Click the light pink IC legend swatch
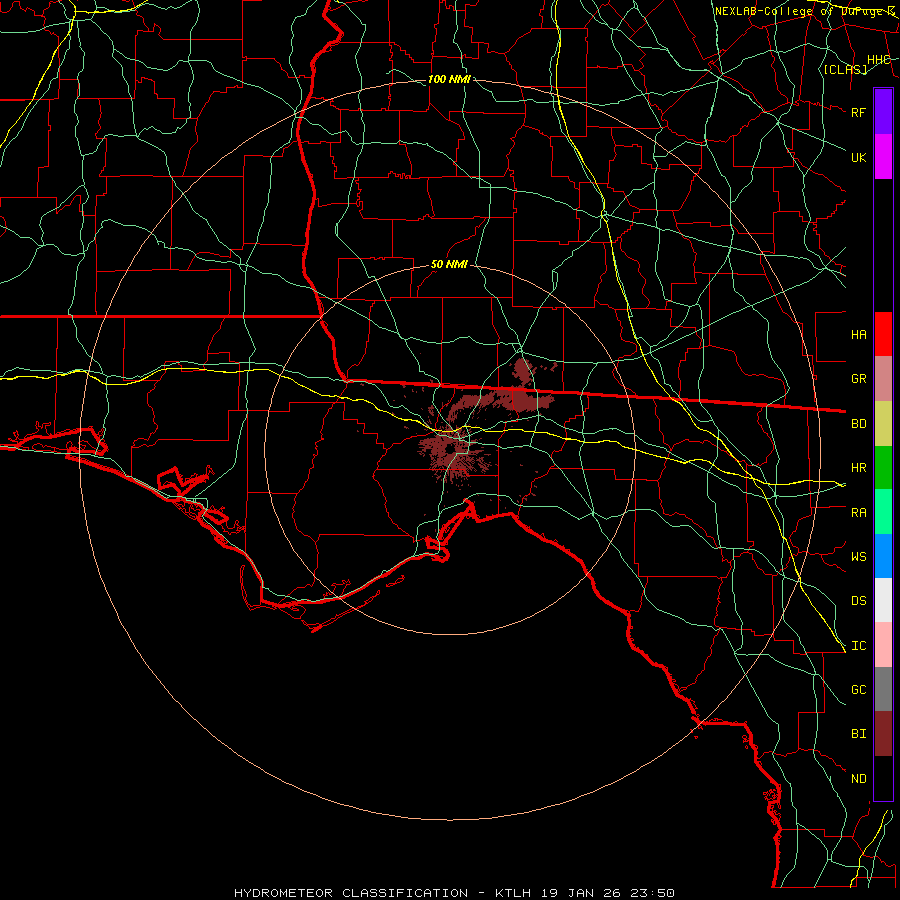This screenshot has width=900, height=900. point(883,645)
